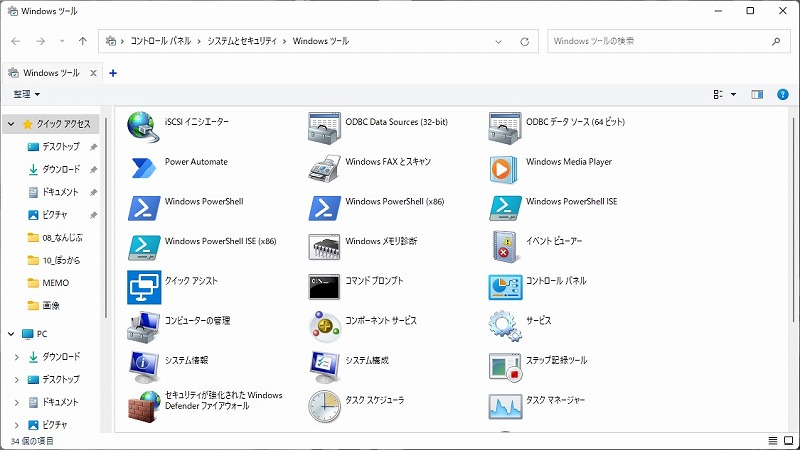This screenshot has width=800, height=450.
Task: Switch to details view in status bar
Action: [773, 441]
